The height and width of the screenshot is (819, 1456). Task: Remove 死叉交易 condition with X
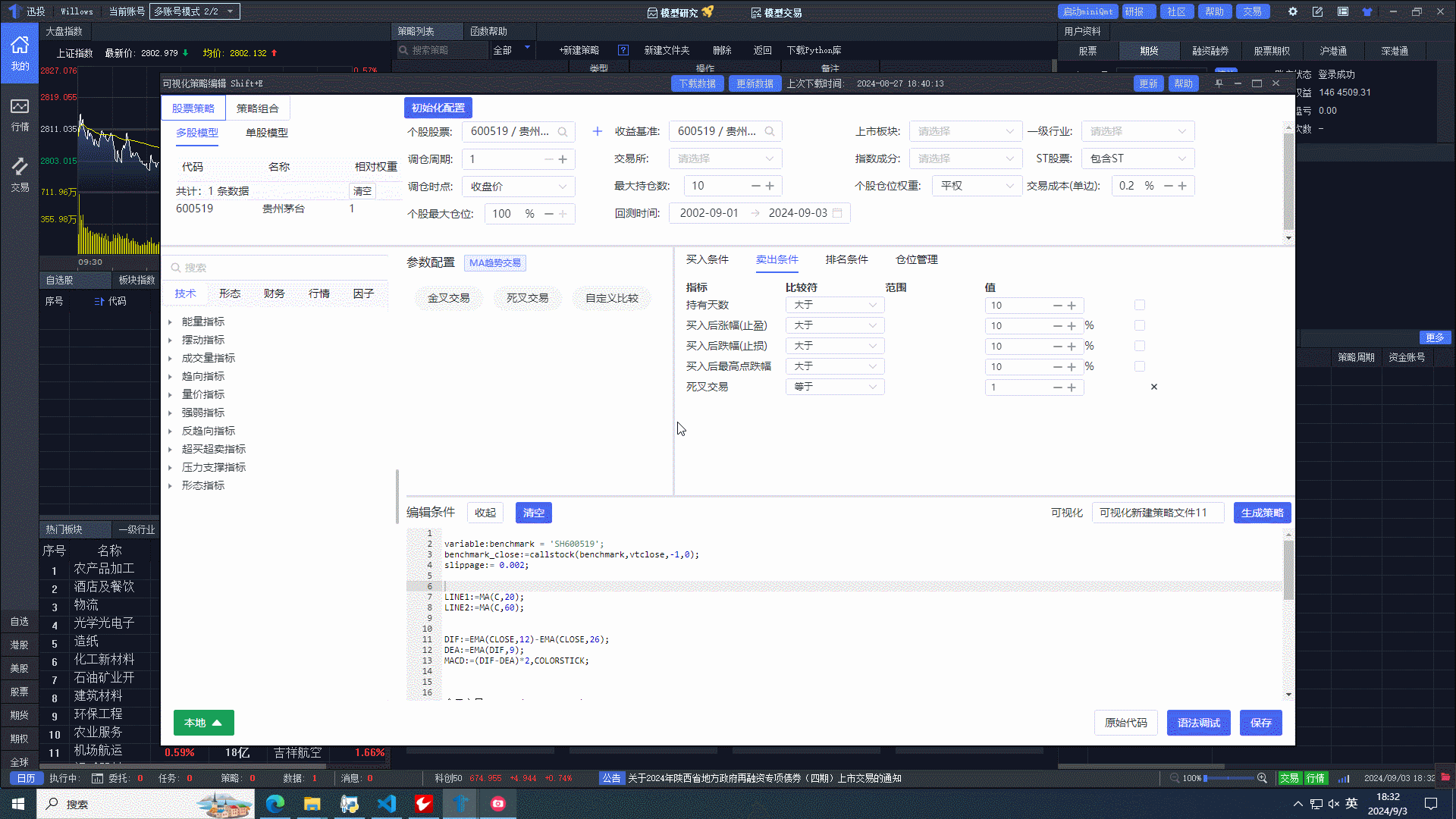tap(1154, 387)
